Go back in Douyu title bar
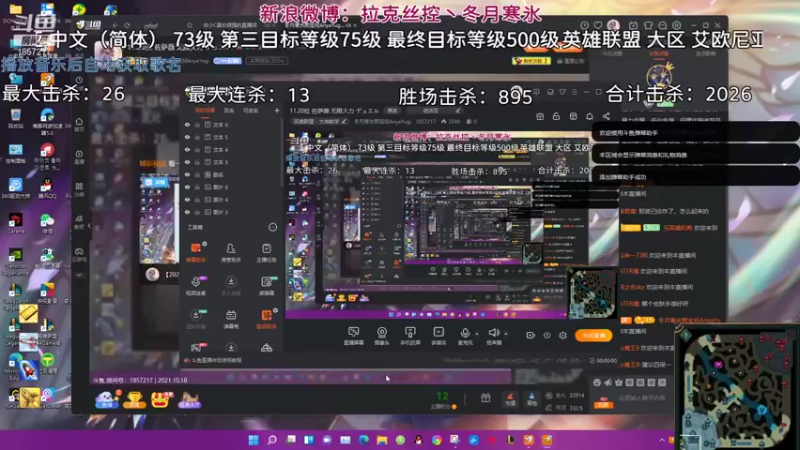 [115, 25]
